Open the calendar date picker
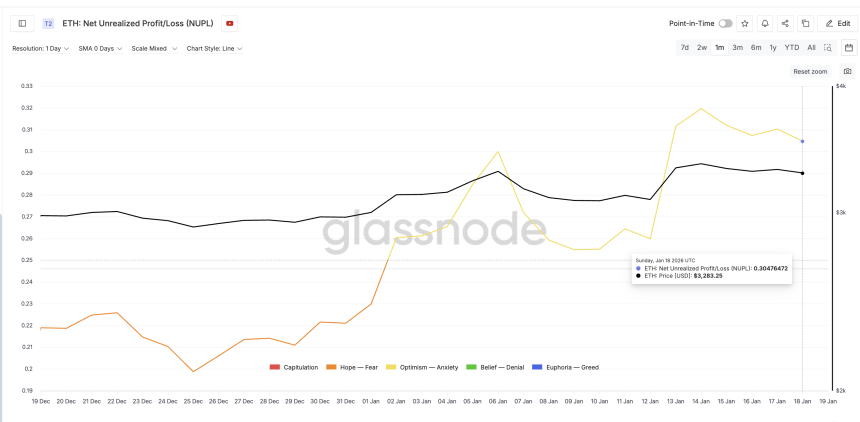This screenshot has height=422, width=860. click(849, 47)
